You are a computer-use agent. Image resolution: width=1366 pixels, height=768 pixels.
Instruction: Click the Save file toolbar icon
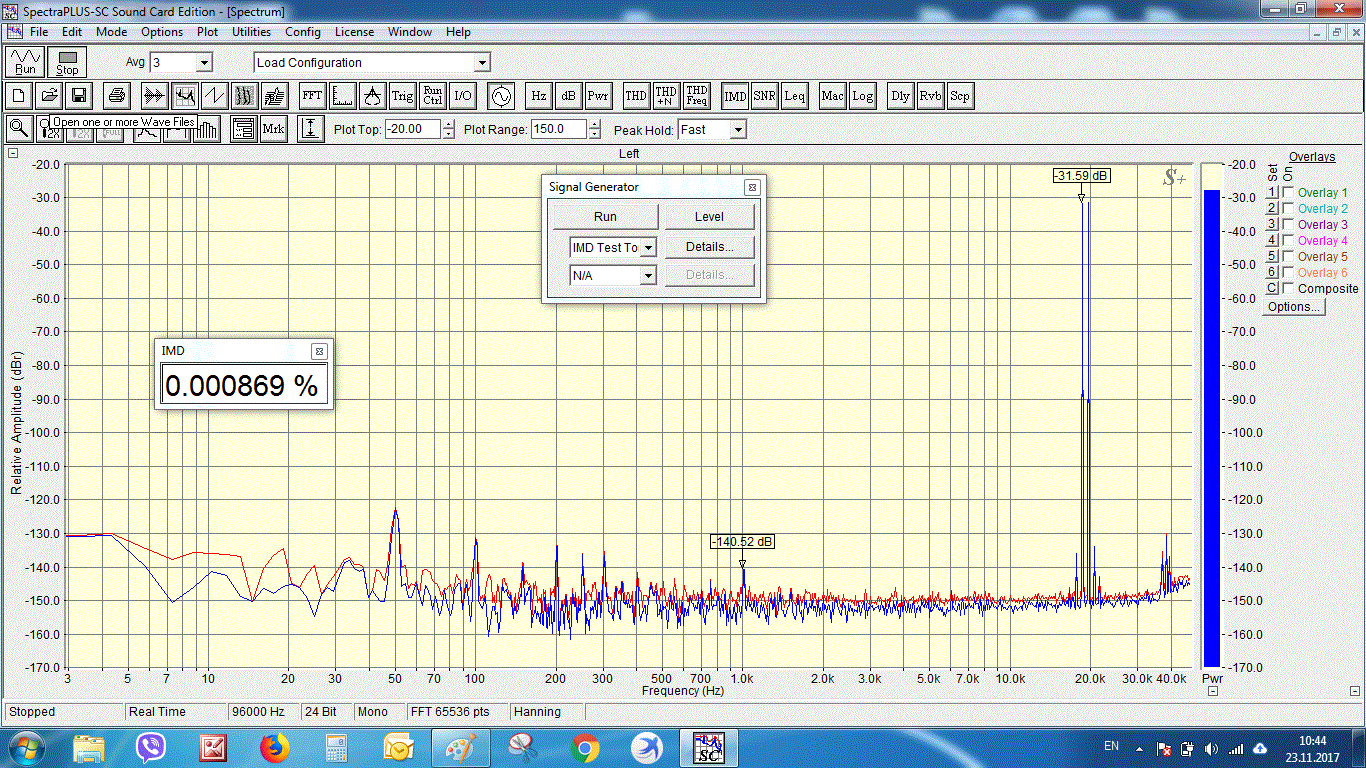coord(78,96)
